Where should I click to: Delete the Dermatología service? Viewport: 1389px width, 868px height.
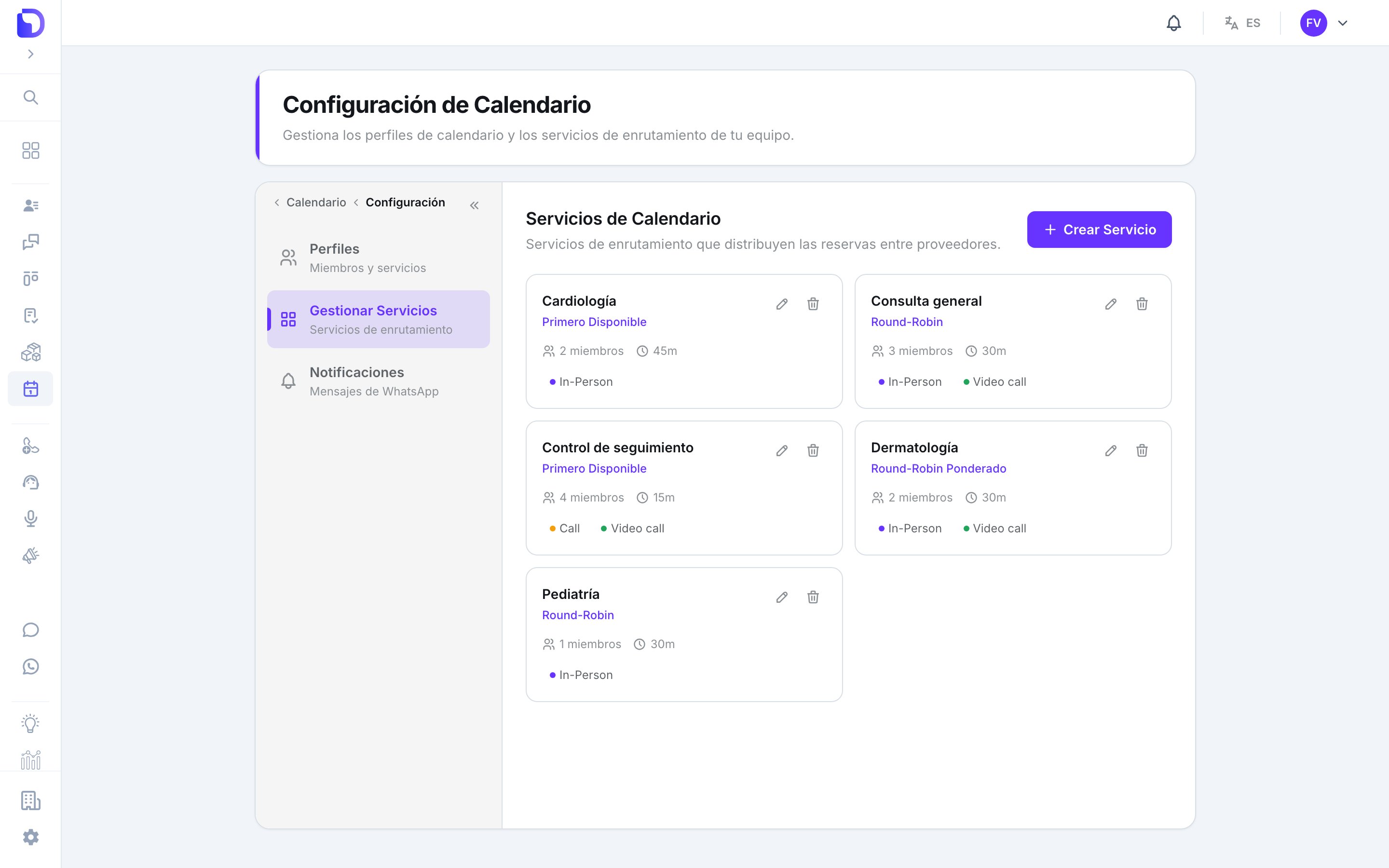(1142, 451)
